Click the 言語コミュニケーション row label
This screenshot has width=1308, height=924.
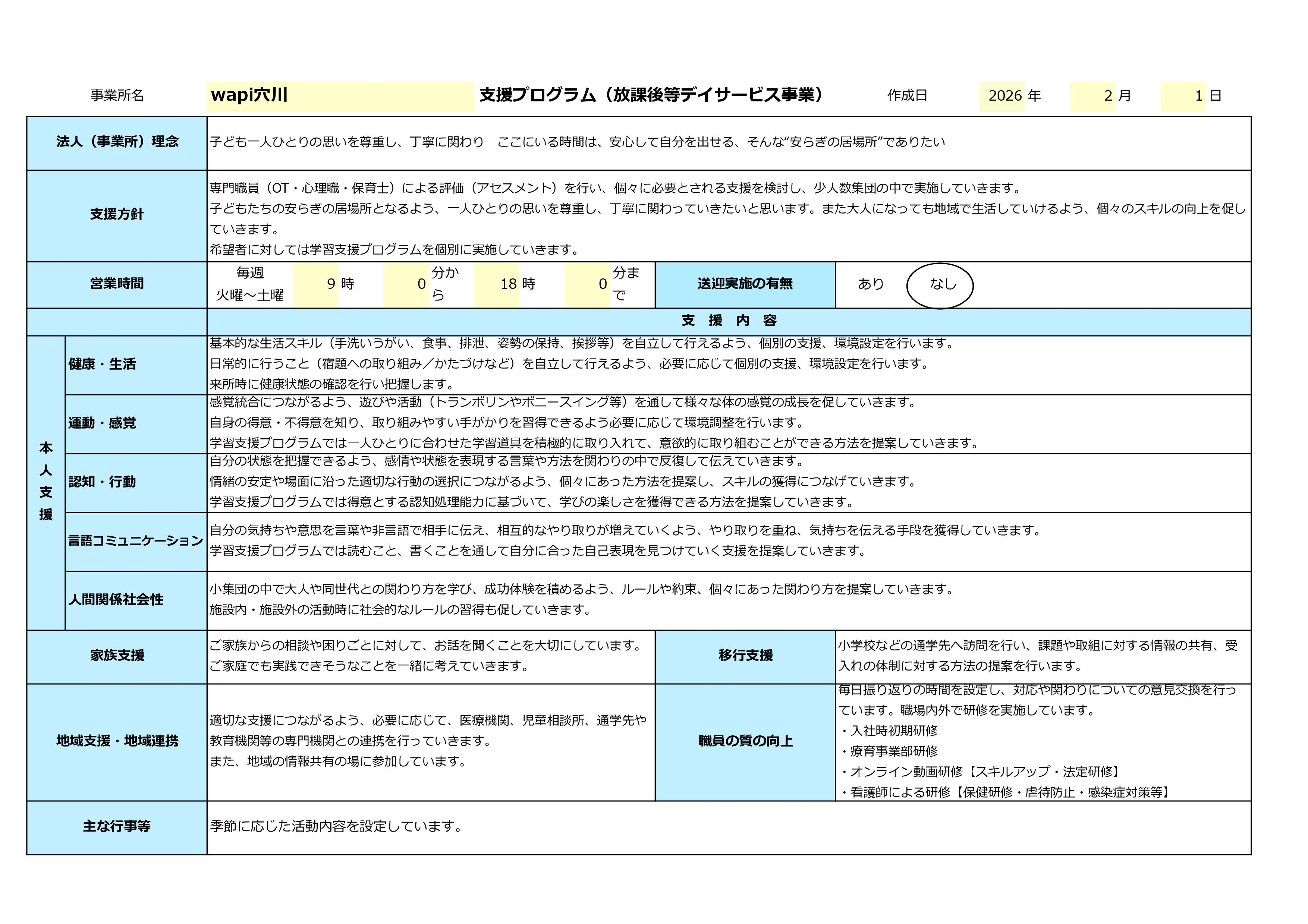point(136,541)
